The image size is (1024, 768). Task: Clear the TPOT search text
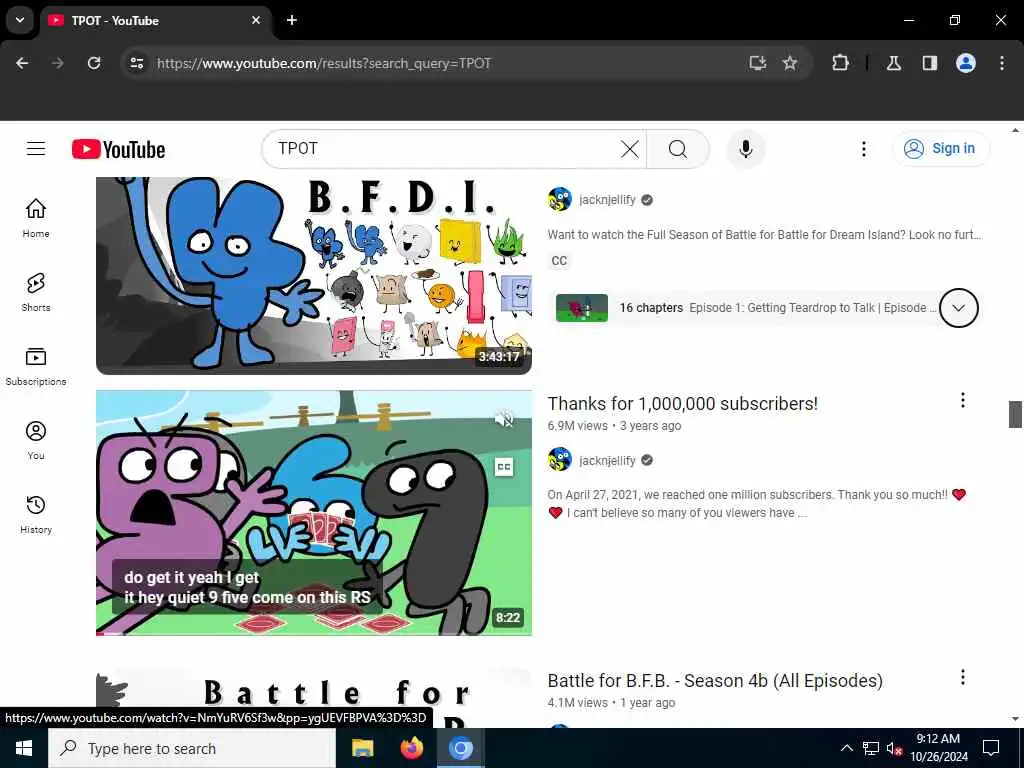tap(630, 149)
